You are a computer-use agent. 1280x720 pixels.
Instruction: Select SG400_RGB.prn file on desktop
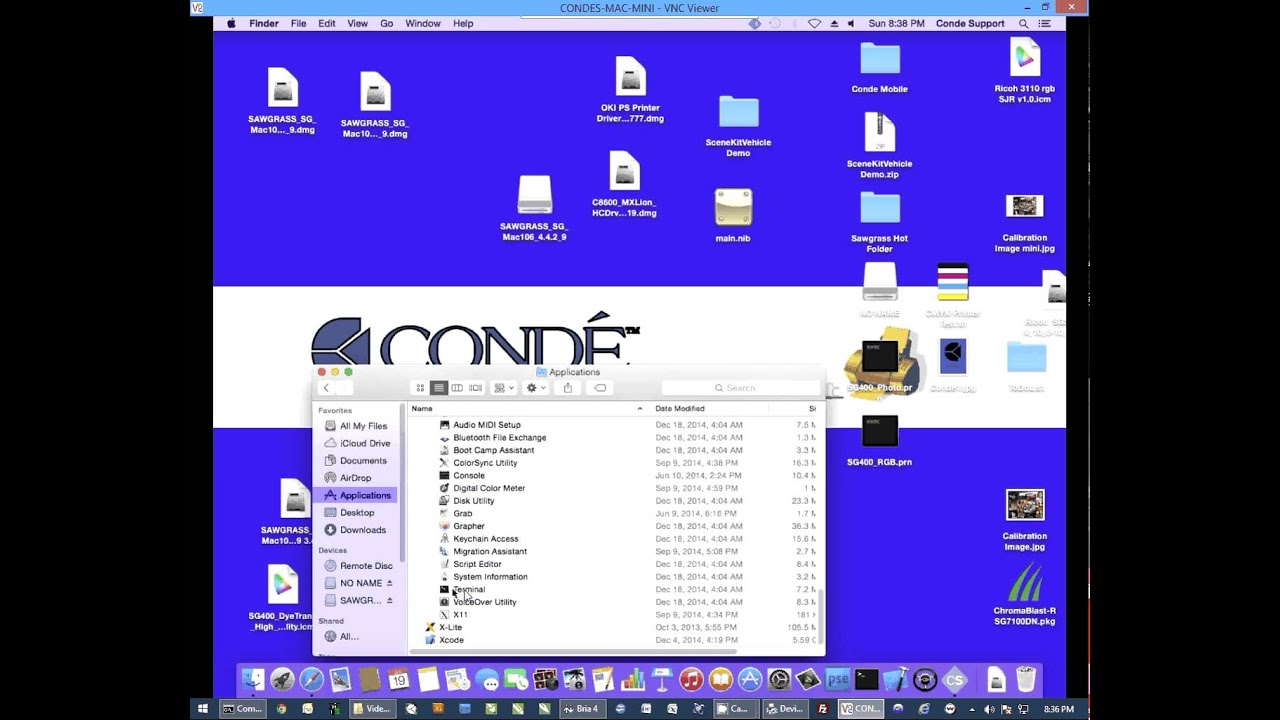[880, 441]
